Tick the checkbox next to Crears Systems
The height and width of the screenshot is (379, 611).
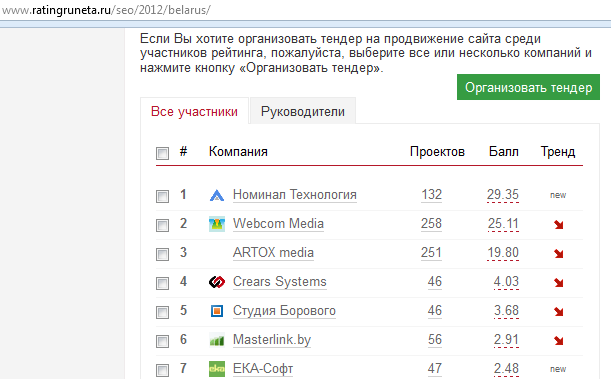click(x=162, y=283)
